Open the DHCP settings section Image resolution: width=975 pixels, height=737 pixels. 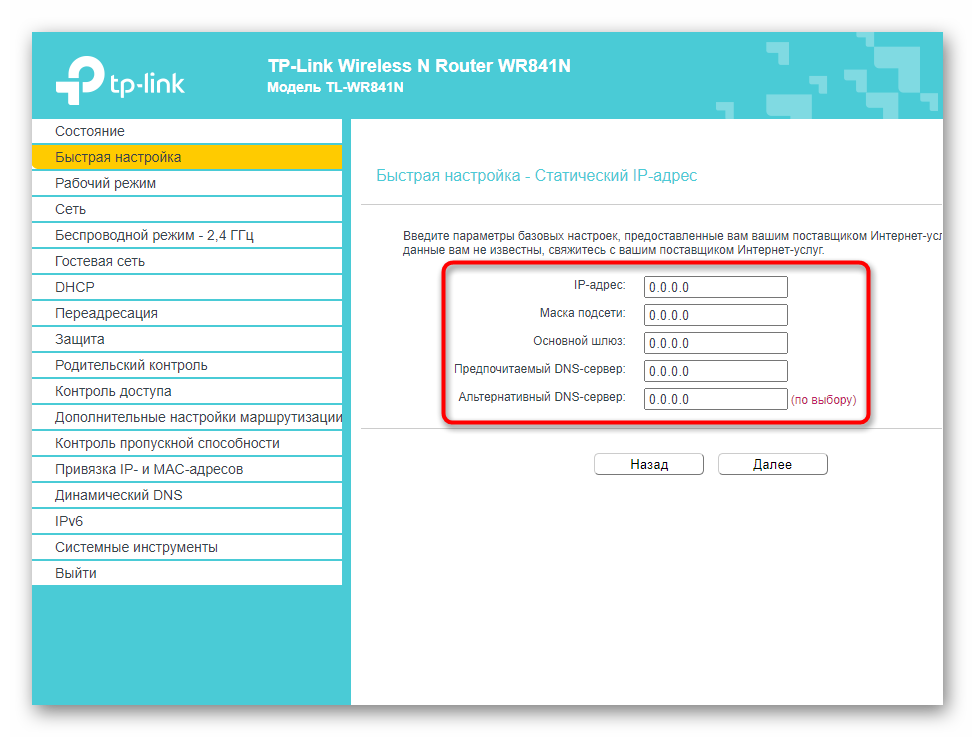coord(75,287)
